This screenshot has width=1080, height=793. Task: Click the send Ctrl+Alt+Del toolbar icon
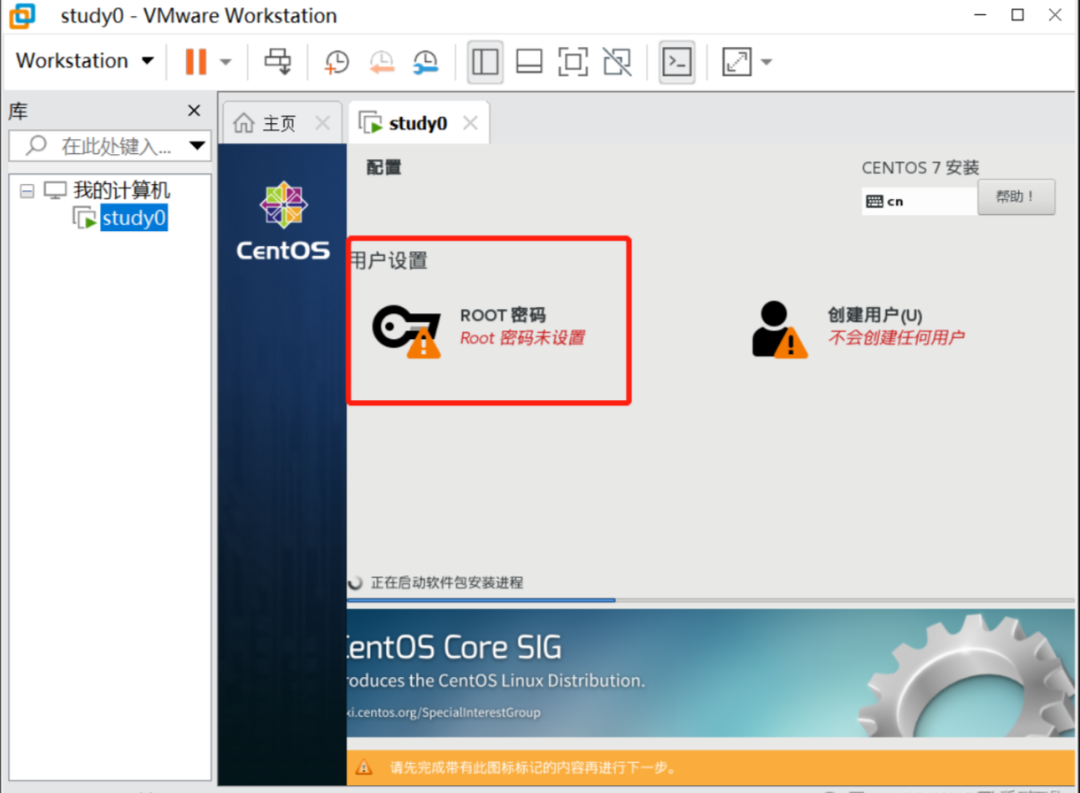(278, 61)
